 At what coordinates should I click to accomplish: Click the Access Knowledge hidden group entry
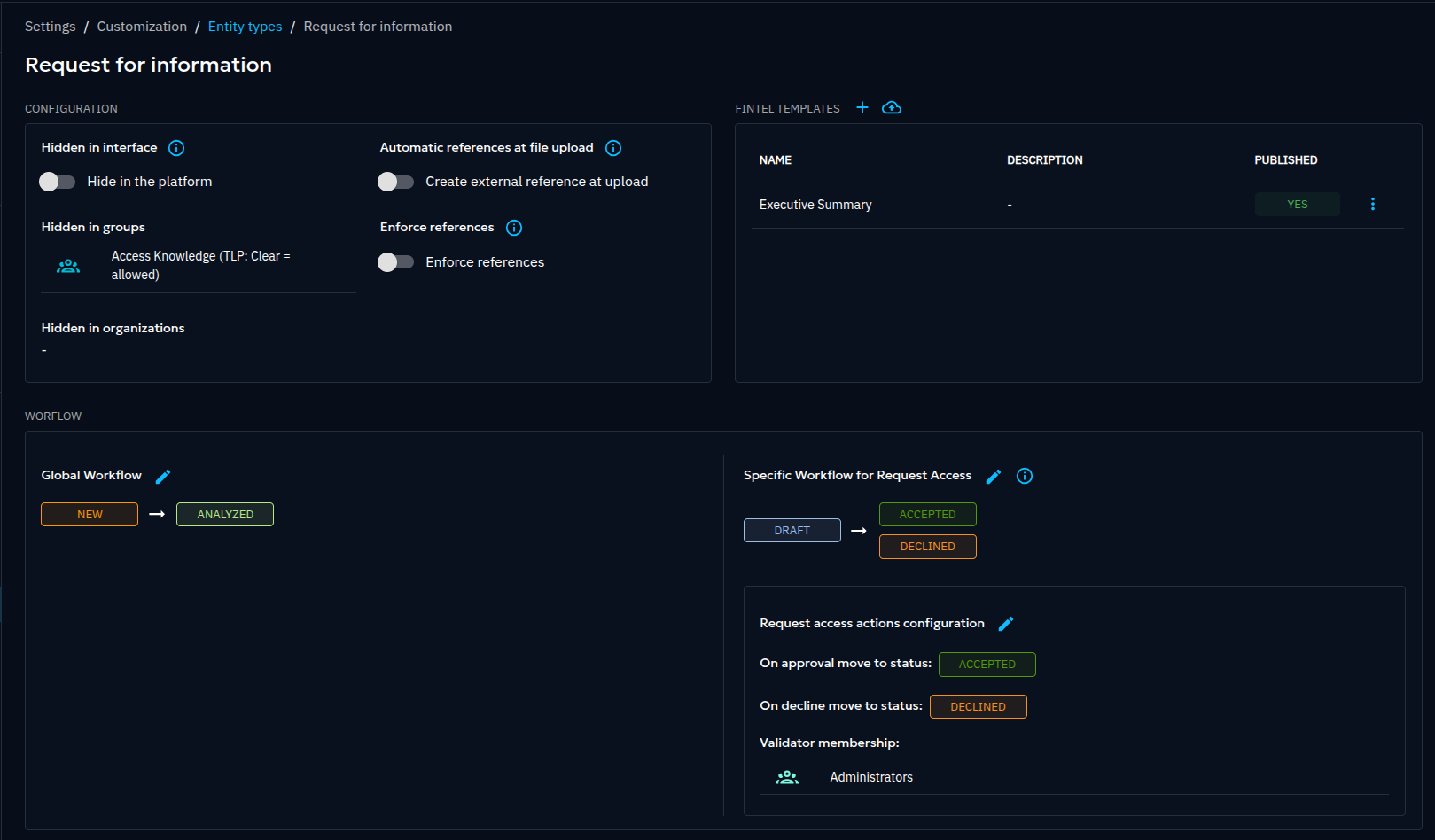(199, 265)
